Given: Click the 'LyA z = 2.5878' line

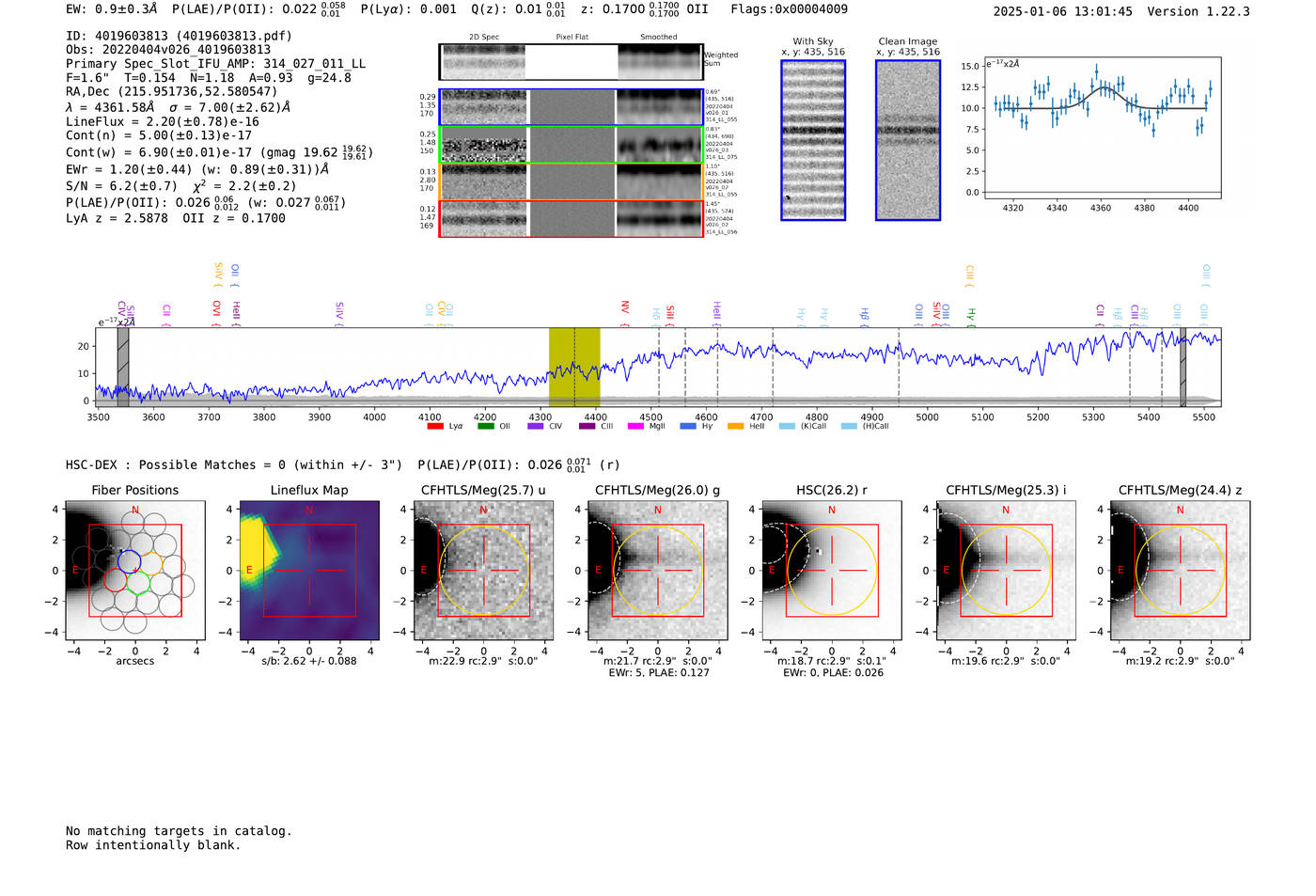Looking at the screenshot, I should [x=176, y=218].
